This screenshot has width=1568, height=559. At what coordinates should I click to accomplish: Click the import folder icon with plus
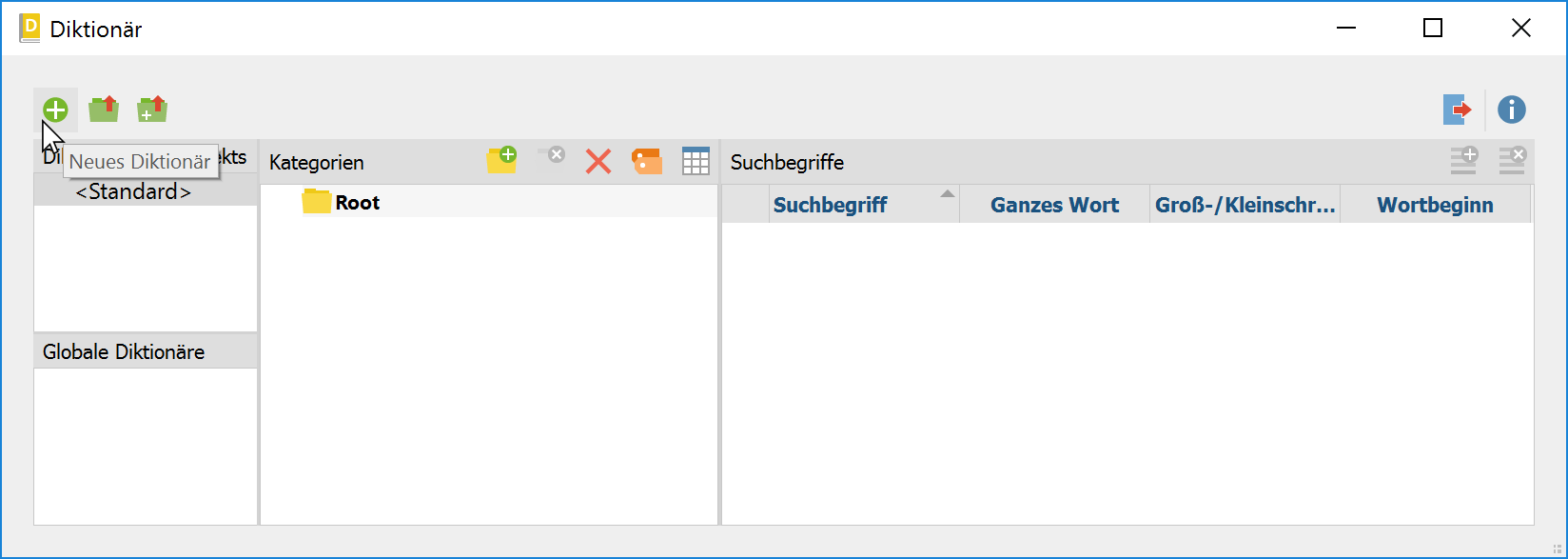tap(152, 110)
